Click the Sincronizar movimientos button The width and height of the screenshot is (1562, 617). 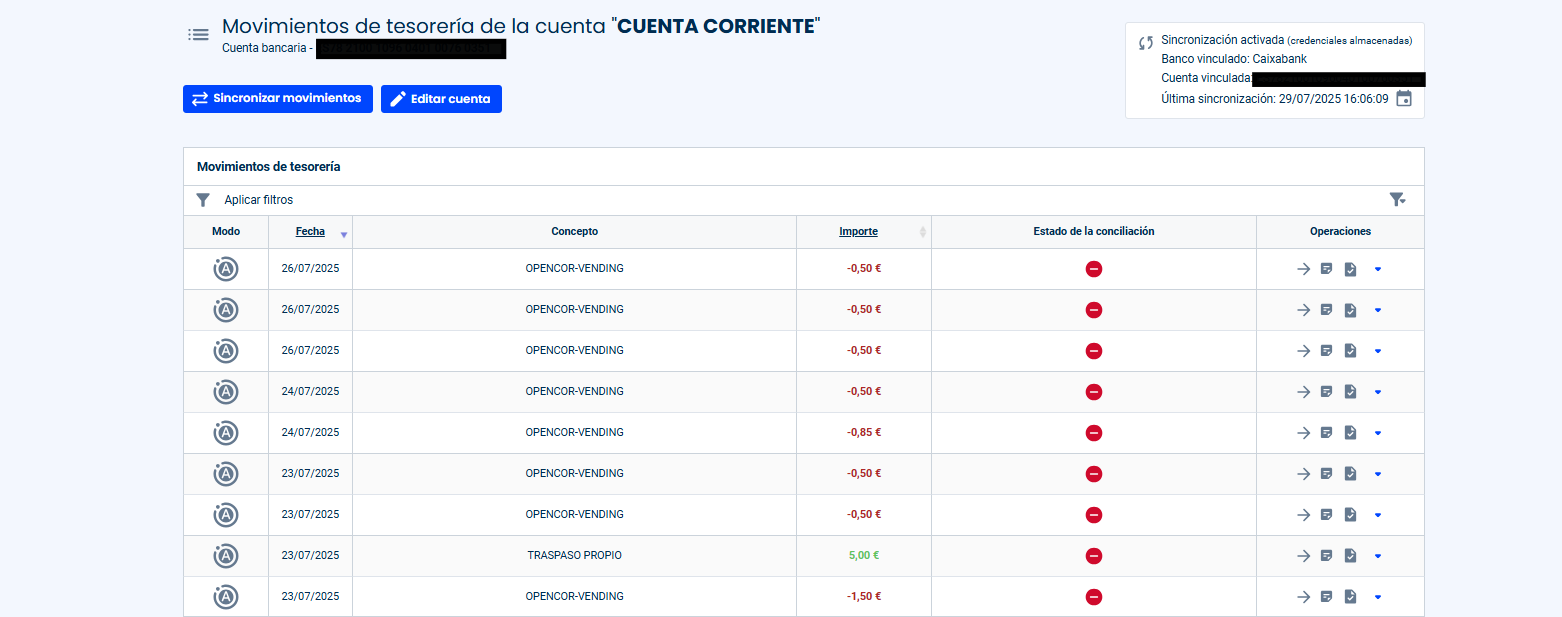pyautogui.click(x=277, y=99)
